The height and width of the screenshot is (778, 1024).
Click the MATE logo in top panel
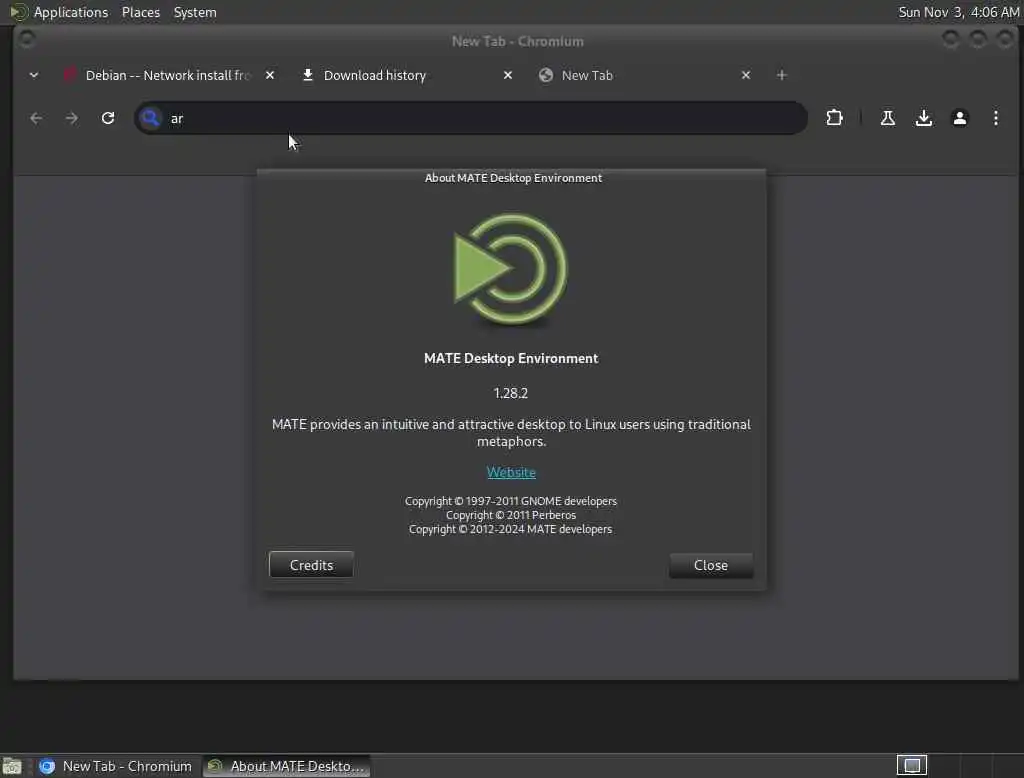point(18,12)
